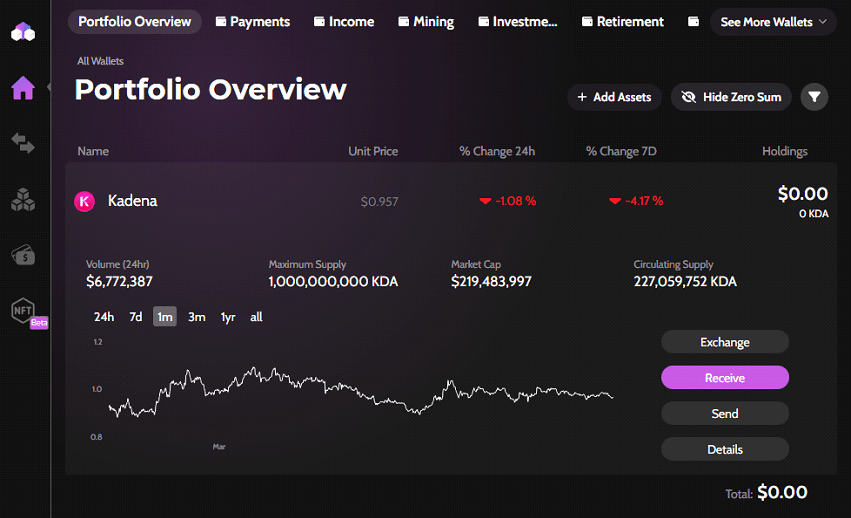Open the filter funnel icon
Viewport: 851px width, 518px height.
814,97
